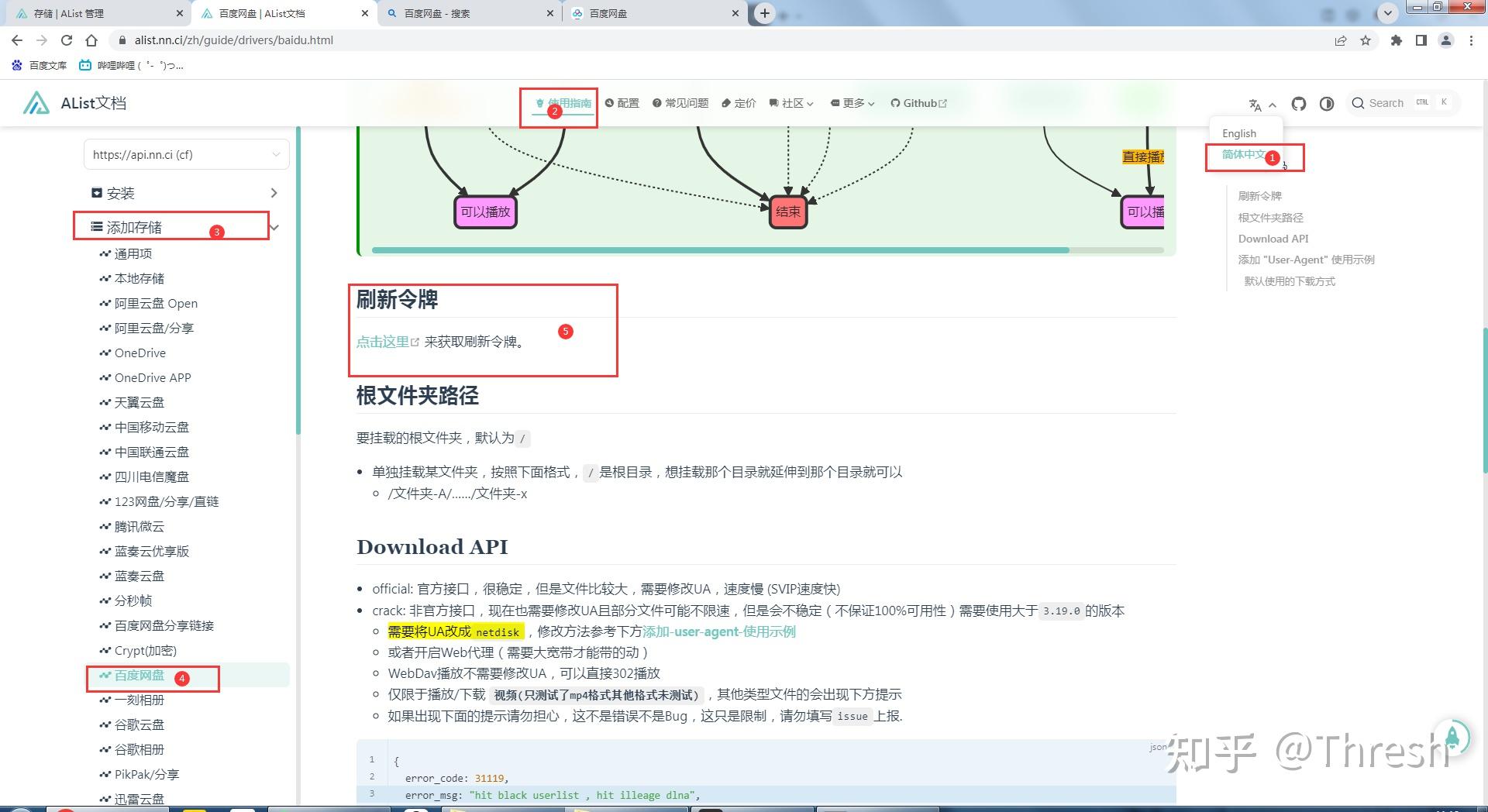Go forward with the browser forward arrow
Screen dimensions: 1488x812
42,40
